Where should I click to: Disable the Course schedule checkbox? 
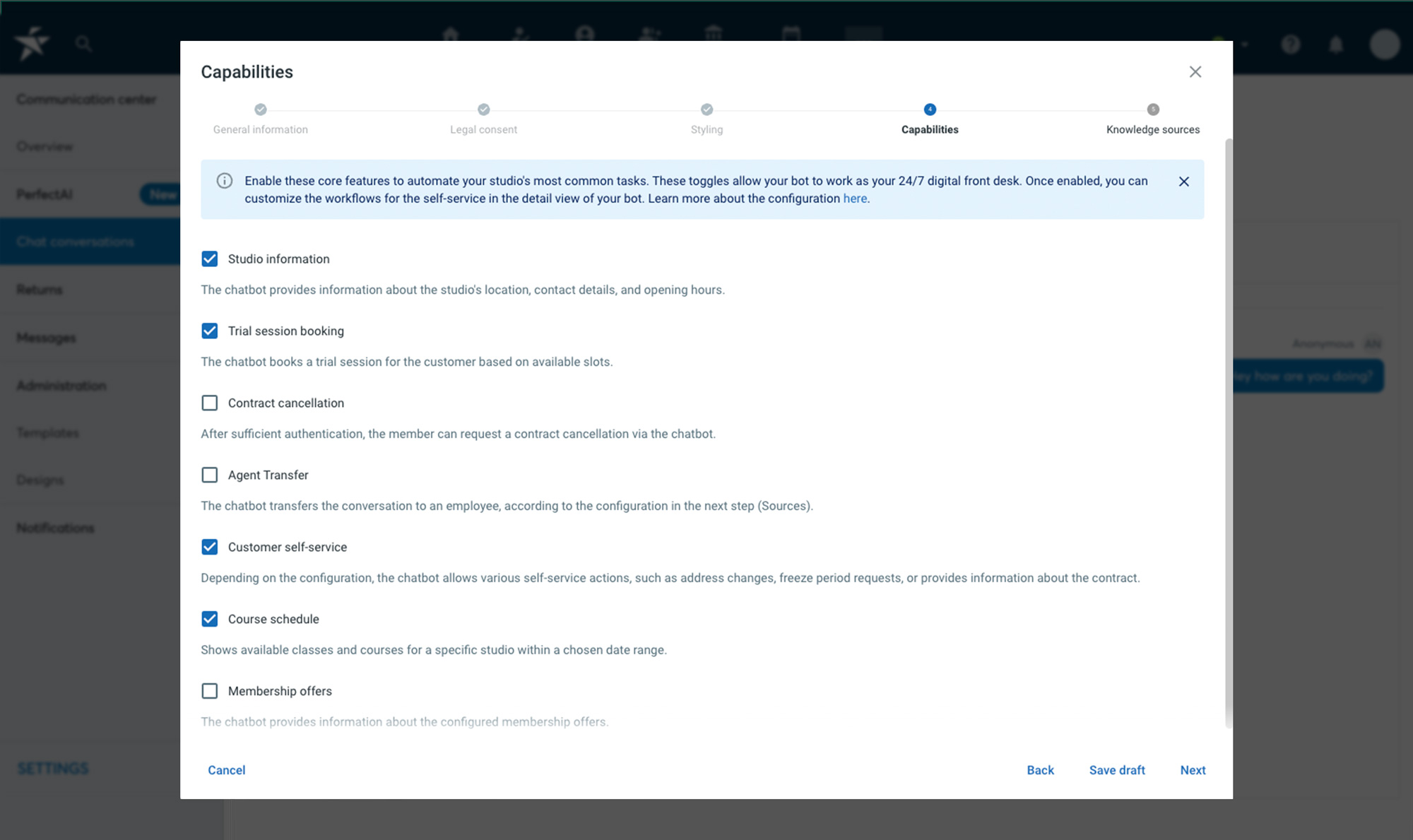210,620
